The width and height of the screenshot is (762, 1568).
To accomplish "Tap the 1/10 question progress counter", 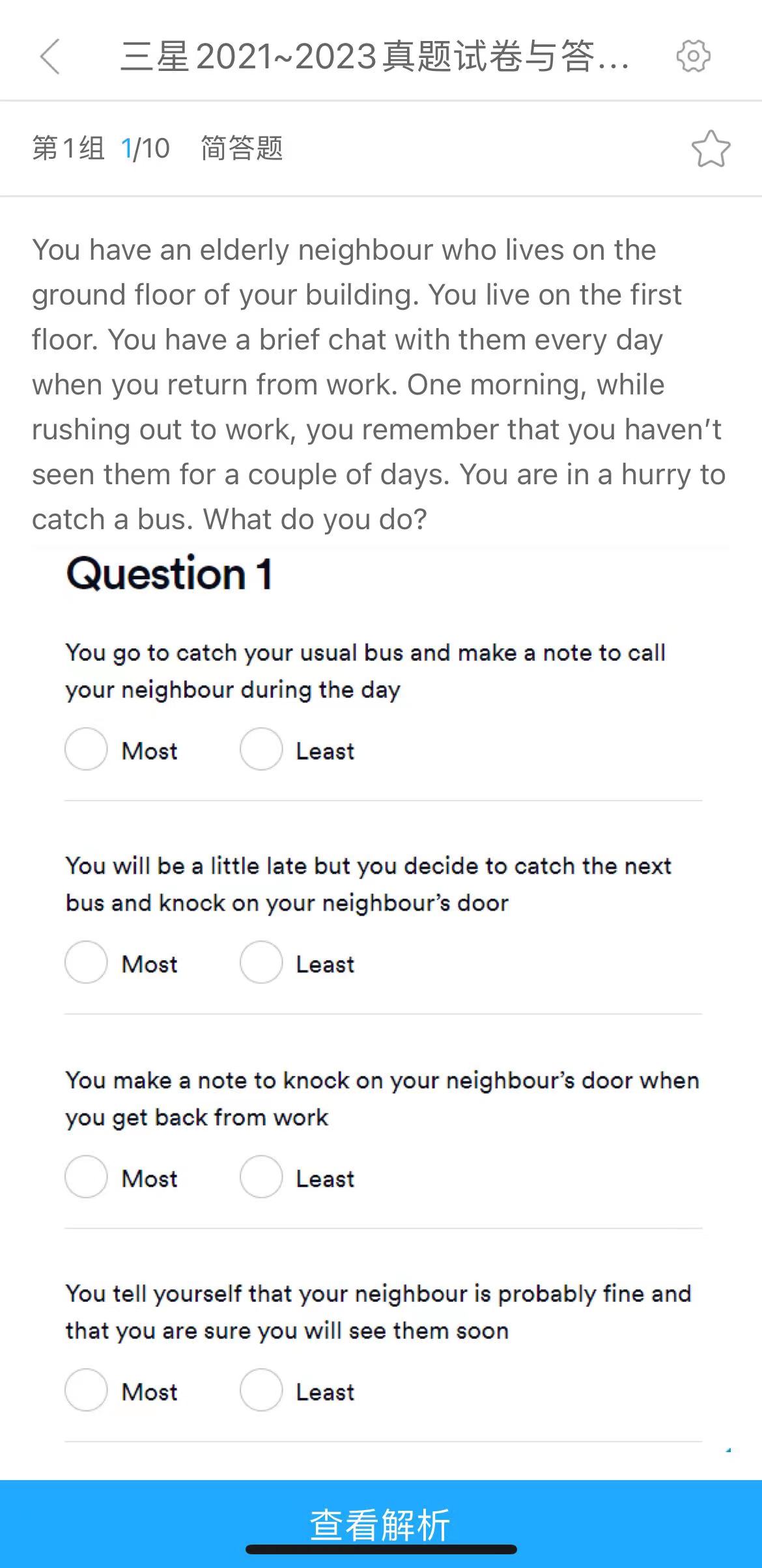I will pos(145,149).
